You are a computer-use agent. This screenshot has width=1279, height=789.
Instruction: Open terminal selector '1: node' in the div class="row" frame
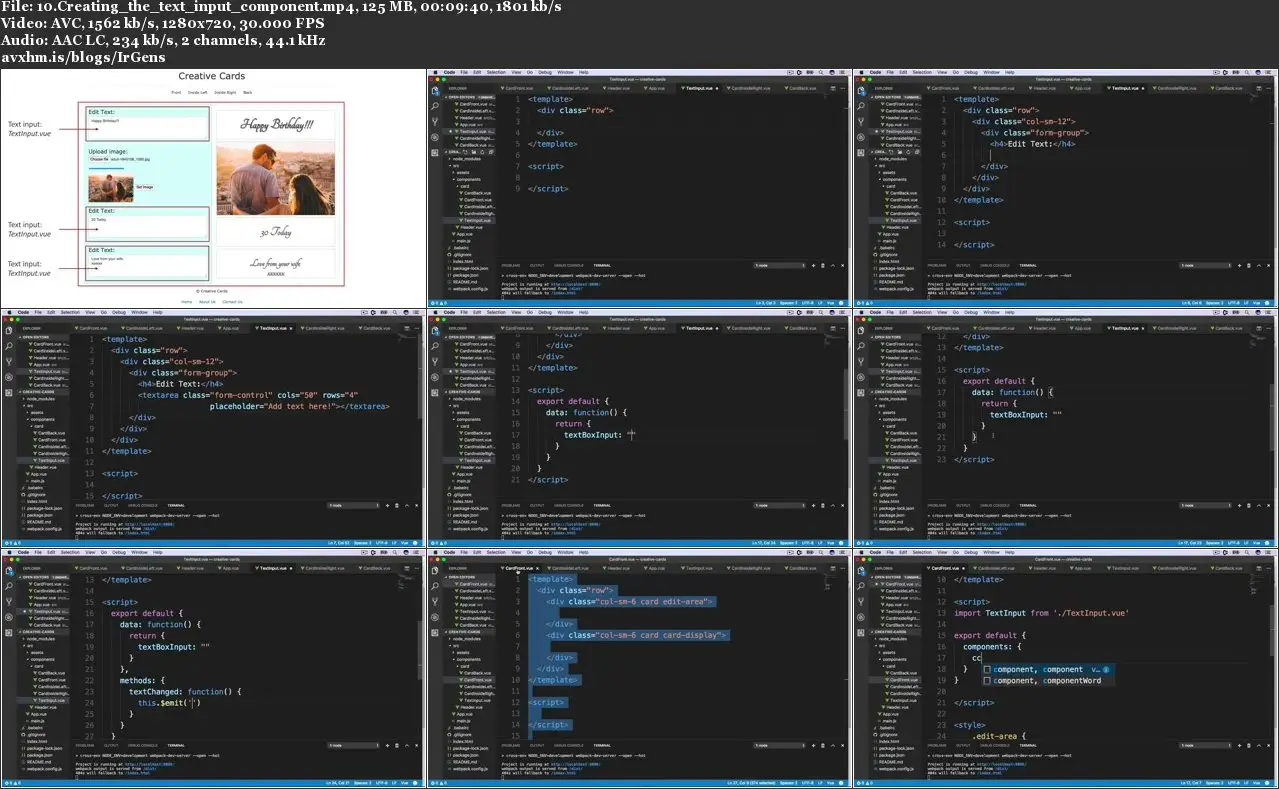pyautogui.click(x=780, y=265)
